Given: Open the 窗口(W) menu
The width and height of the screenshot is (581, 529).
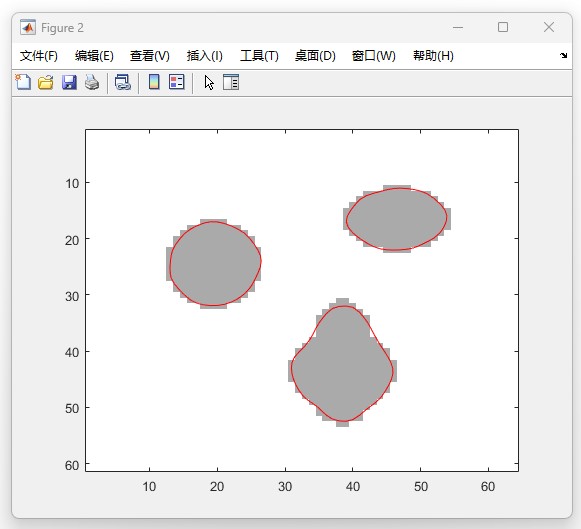Looking at the screenshot, I should (374, 56).
